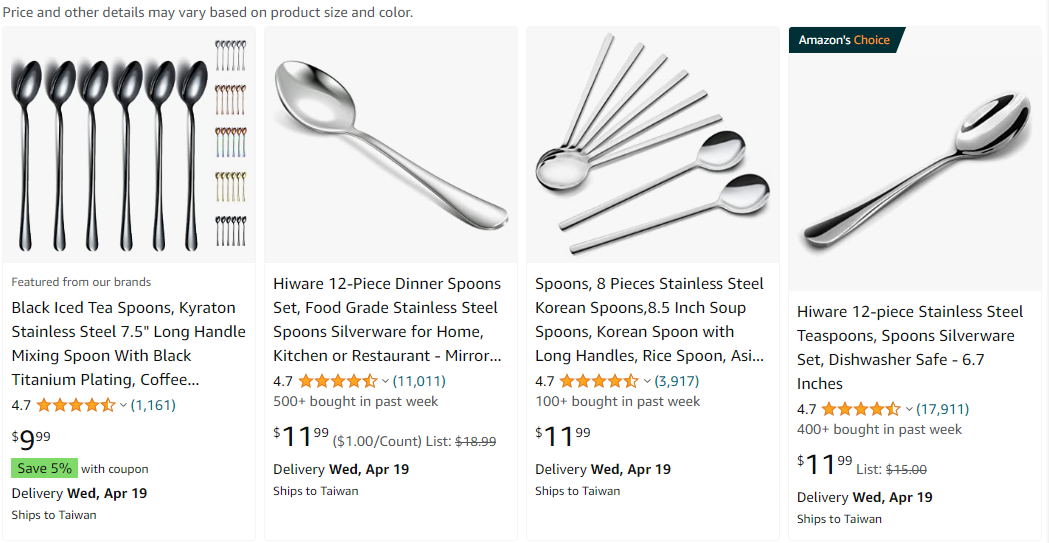This screenshot has height=543, width=1049.
Task: Open Hiware 12-piece Stainless Steel Teaspoons link
Action: (911, 348)
